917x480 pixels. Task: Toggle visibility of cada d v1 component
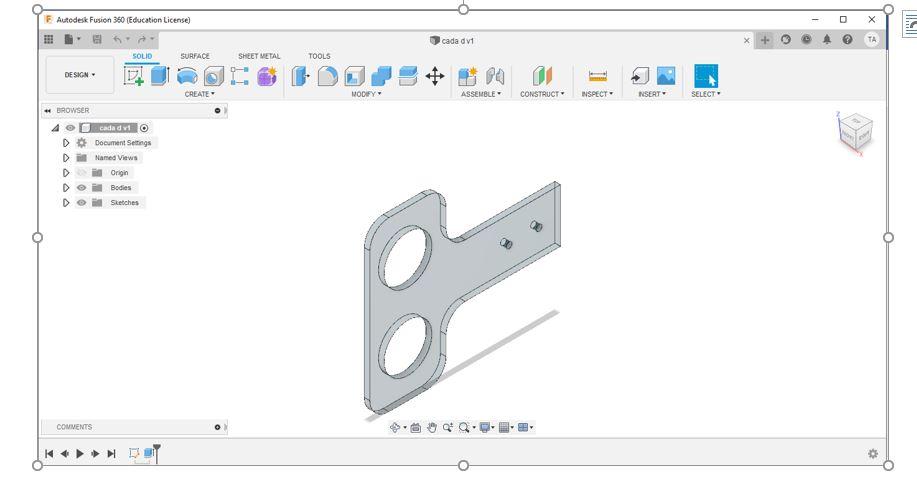coord(70,128)
